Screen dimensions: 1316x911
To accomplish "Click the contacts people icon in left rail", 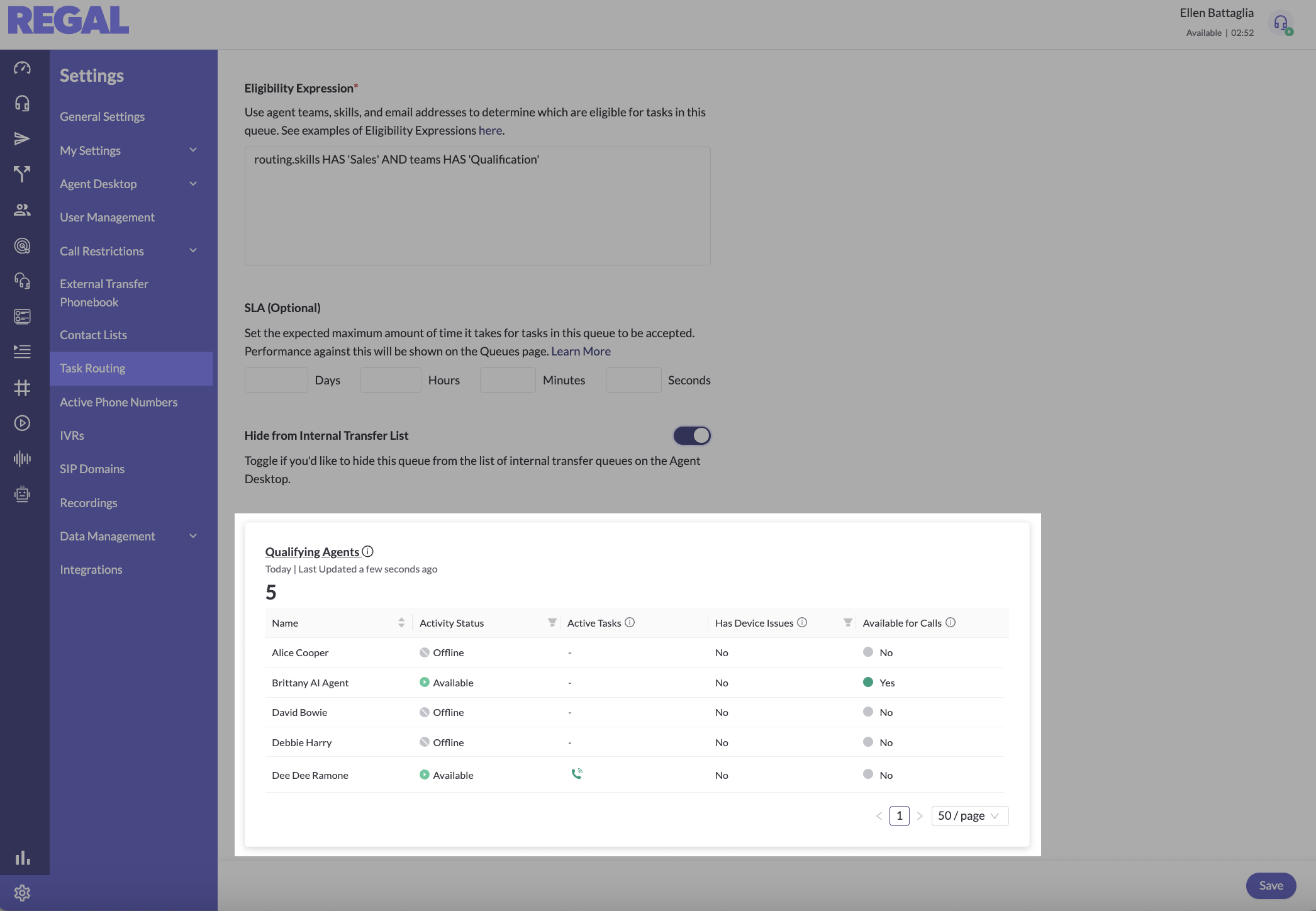I will point(22,210).
